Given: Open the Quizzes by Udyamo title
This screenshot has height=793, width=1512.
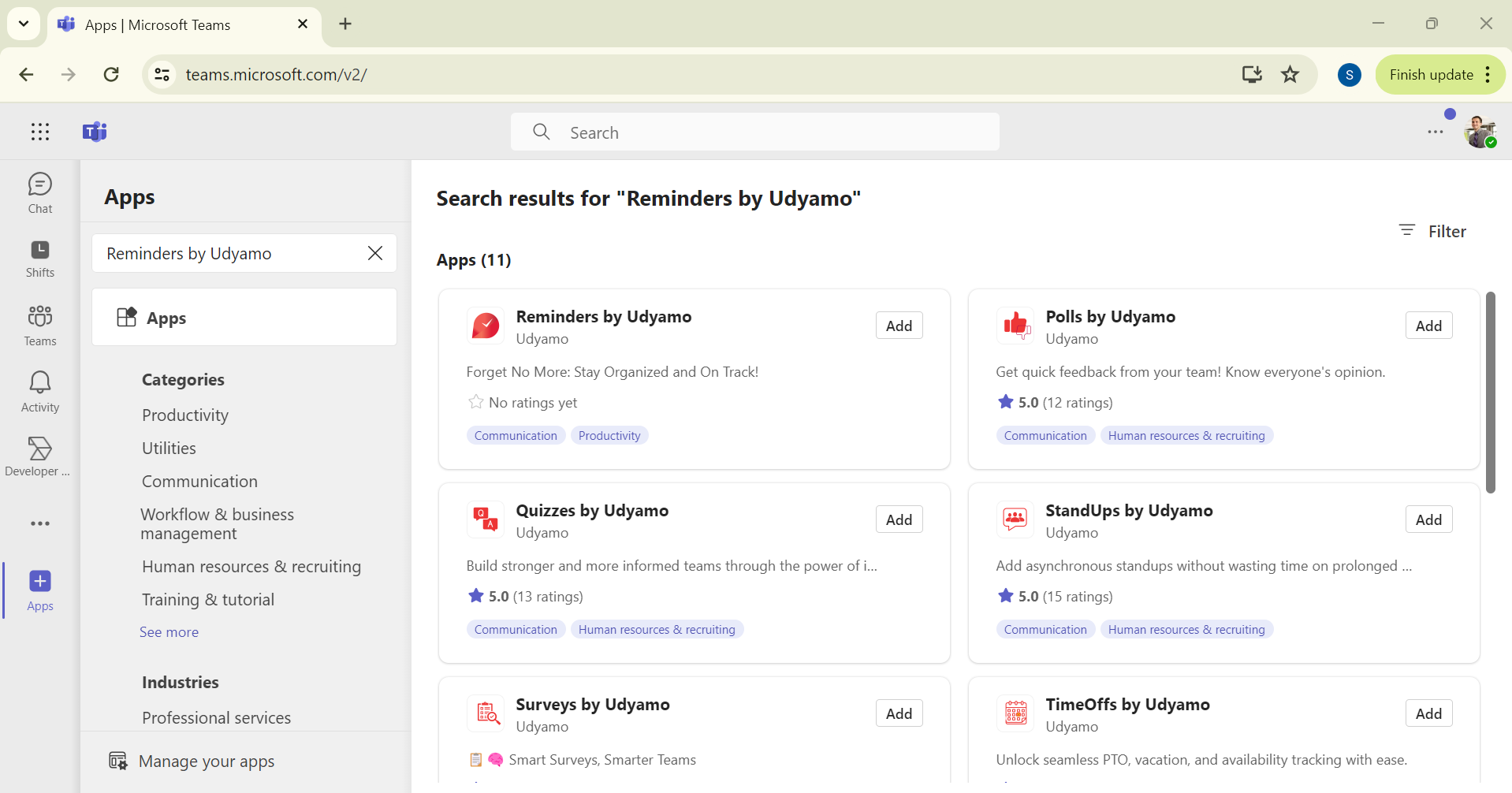Looking at the screenshot, I should pos(592,511).
